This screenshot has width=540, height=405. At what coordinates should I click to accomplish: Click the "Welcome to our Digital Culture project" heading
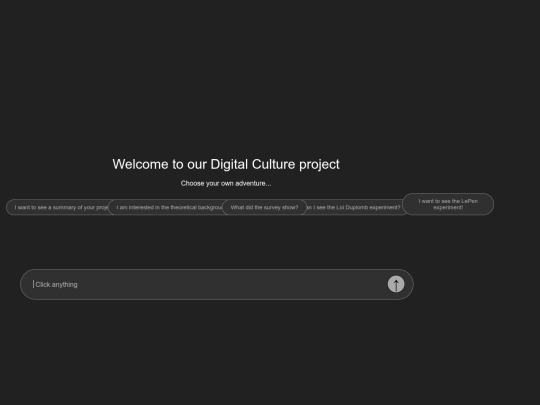tap(226, 164)
